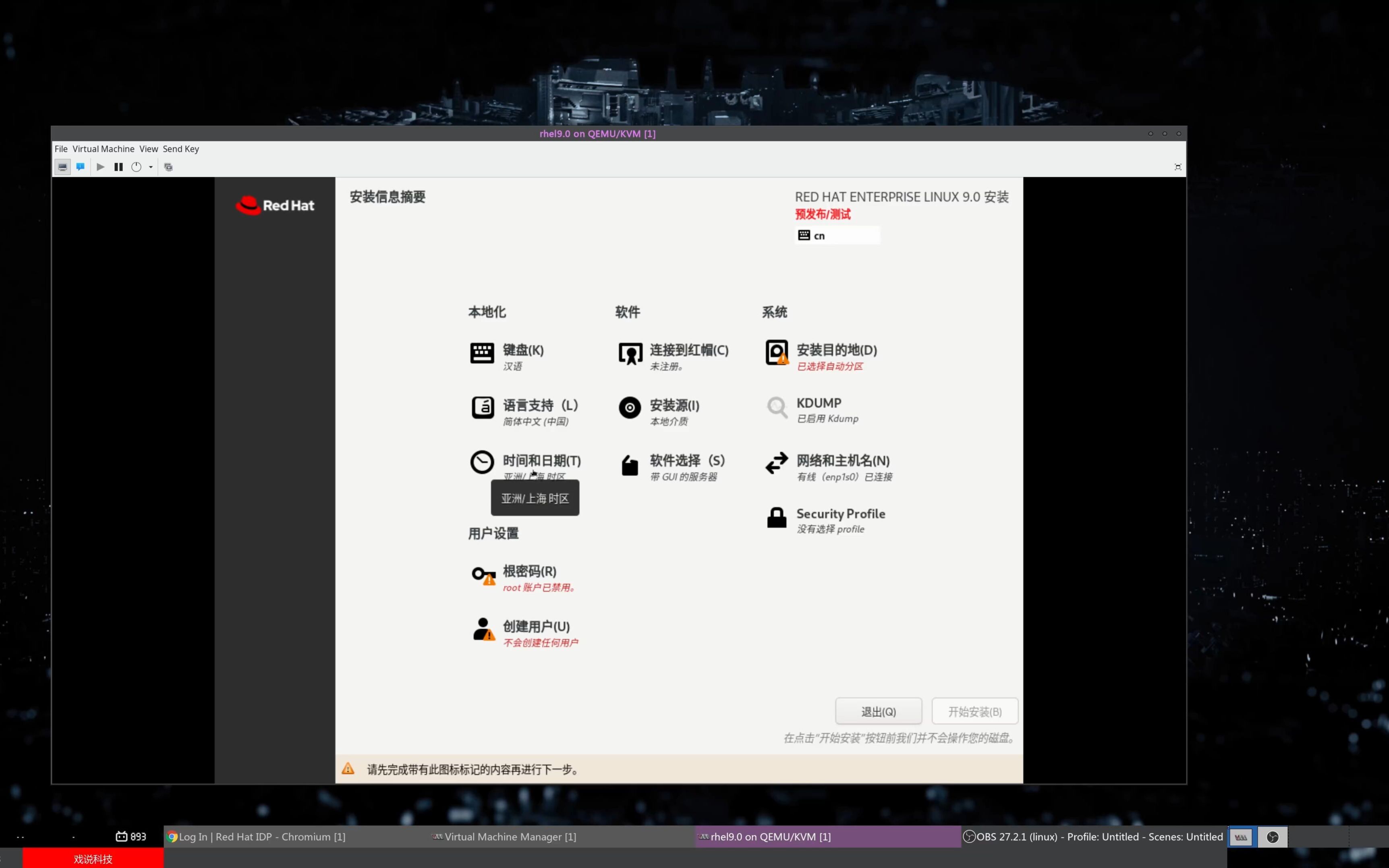Open KDUMP label
The height and width of the screenshot is (868, 1389).
[819, 403]
